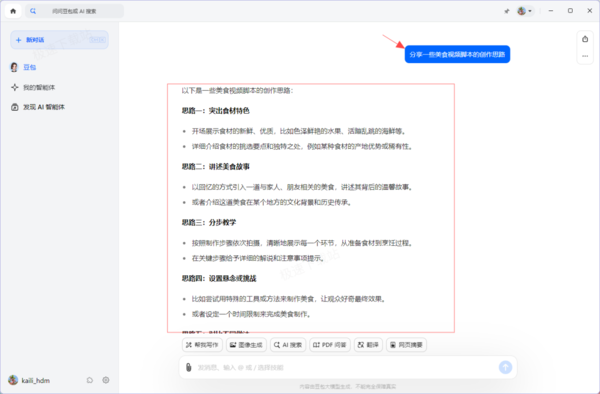The image size is (600, 394).
Task: Choose the 翻译 skill chip
Action: click(x=368, y=345)
